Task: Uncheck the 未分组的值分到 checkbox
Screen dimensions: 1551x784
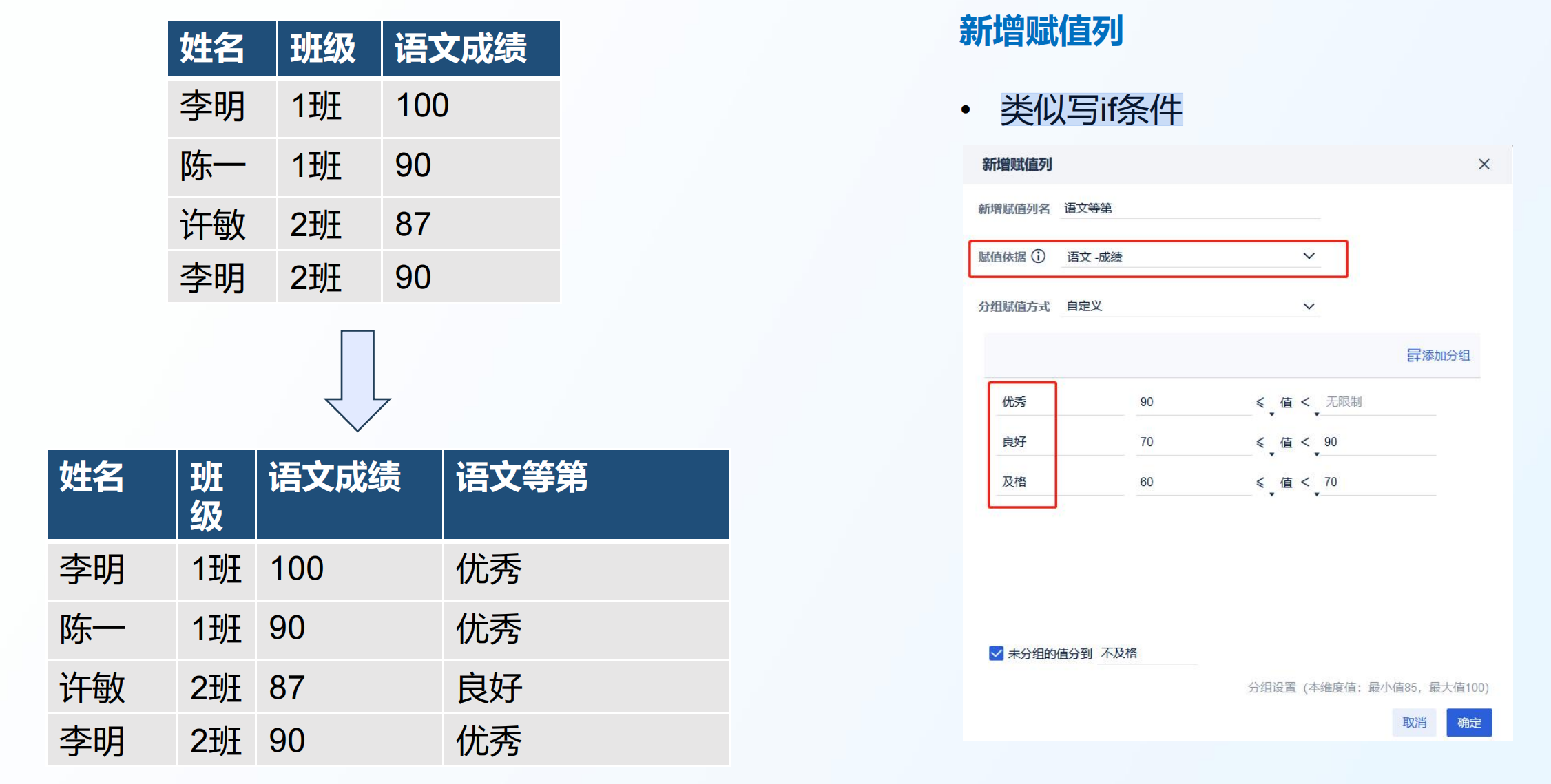Action: click(x=996, y=653)
